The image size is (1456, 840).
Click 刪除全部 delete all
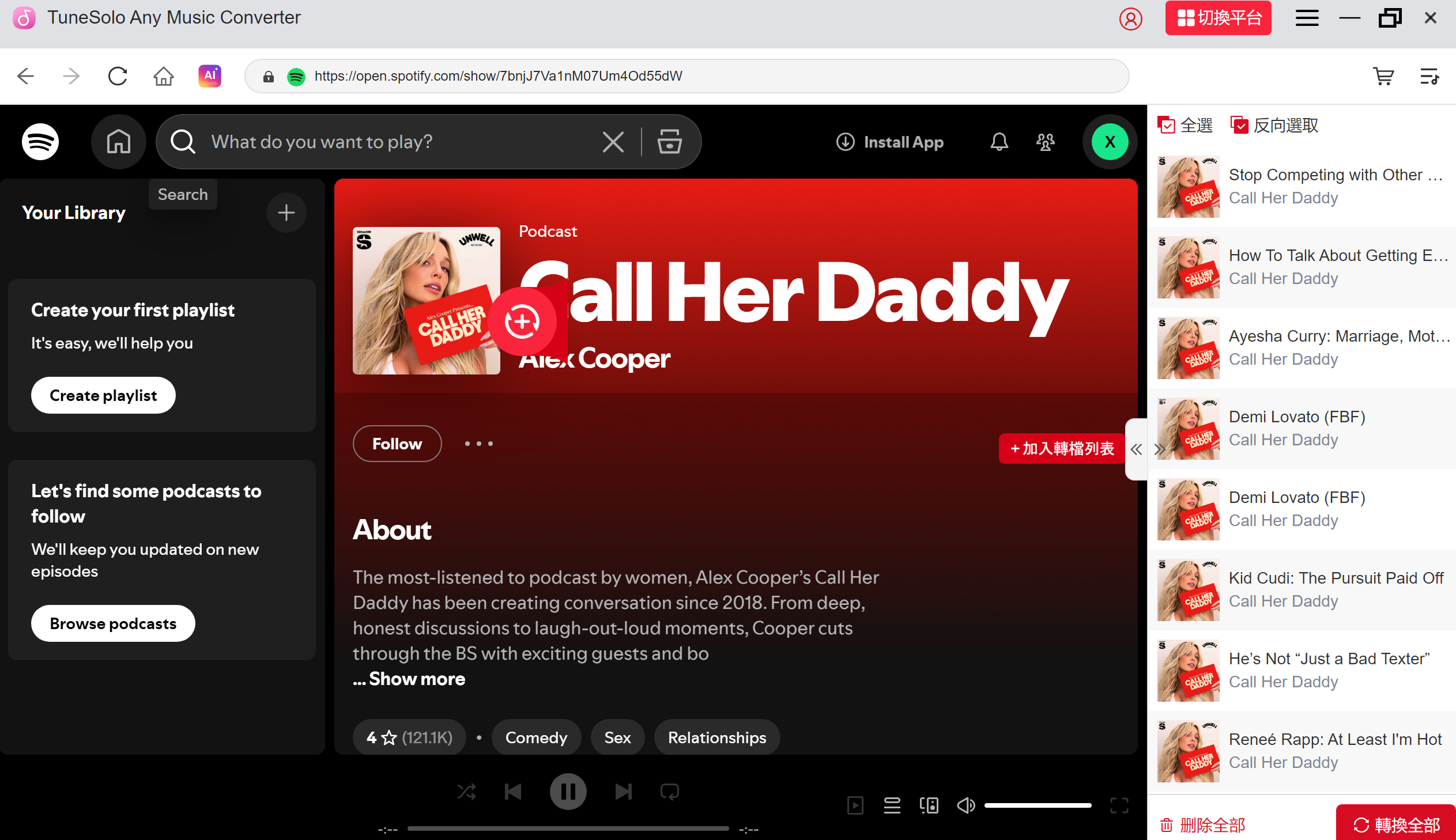1202,825
